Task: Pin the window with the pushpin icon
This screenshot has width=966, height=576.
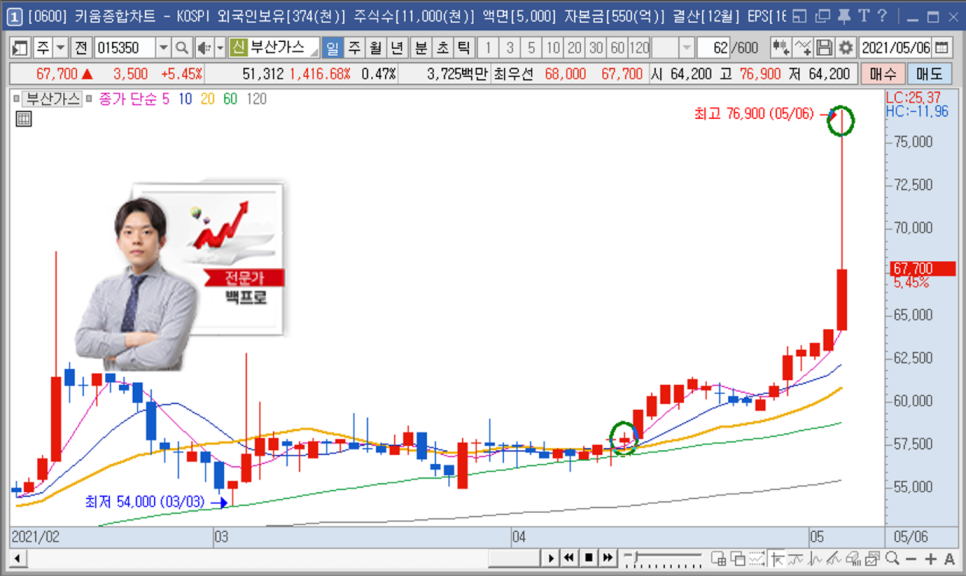Action: 844,16
